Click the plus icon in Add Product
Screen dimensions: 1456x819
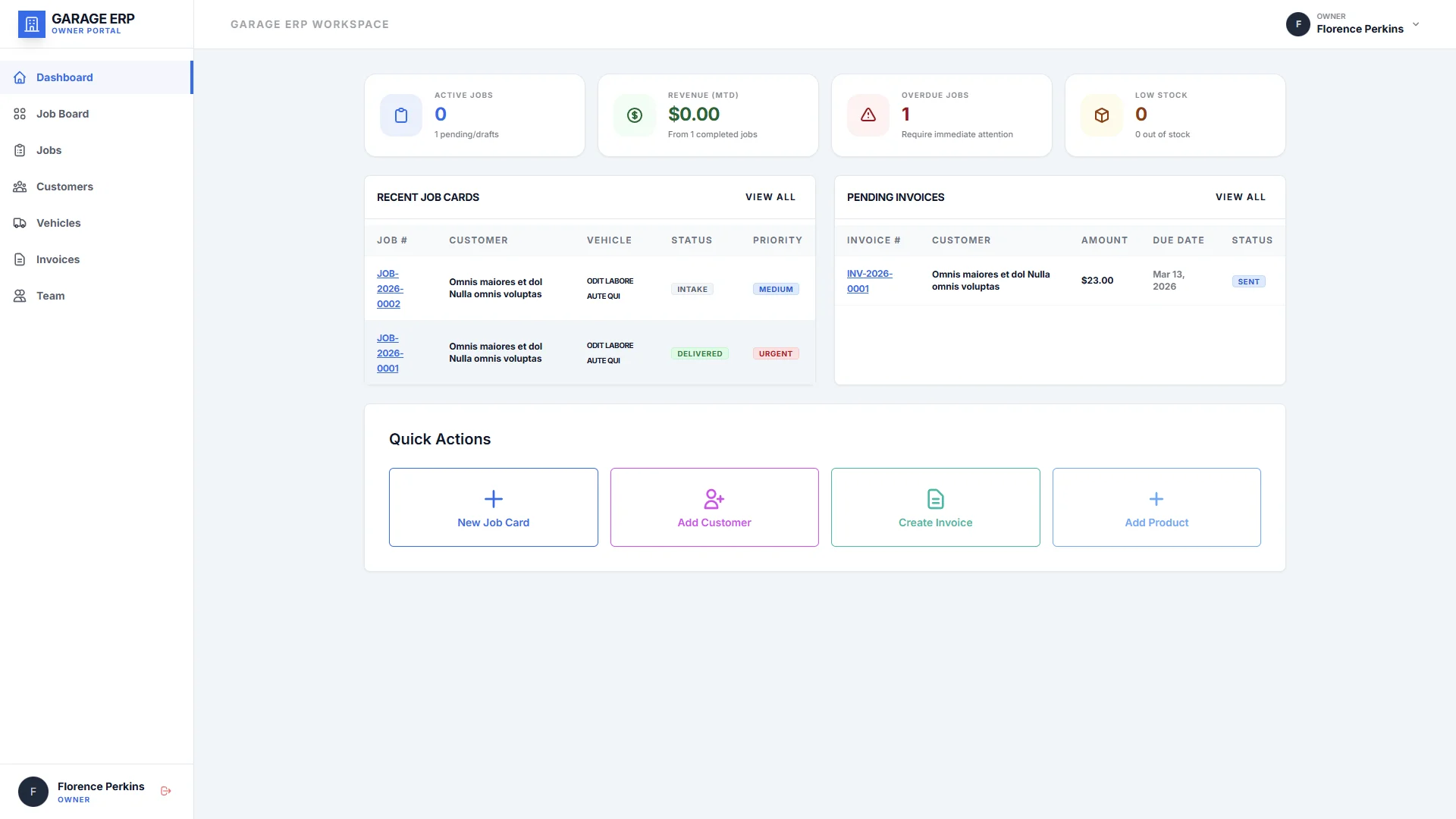1156,499
